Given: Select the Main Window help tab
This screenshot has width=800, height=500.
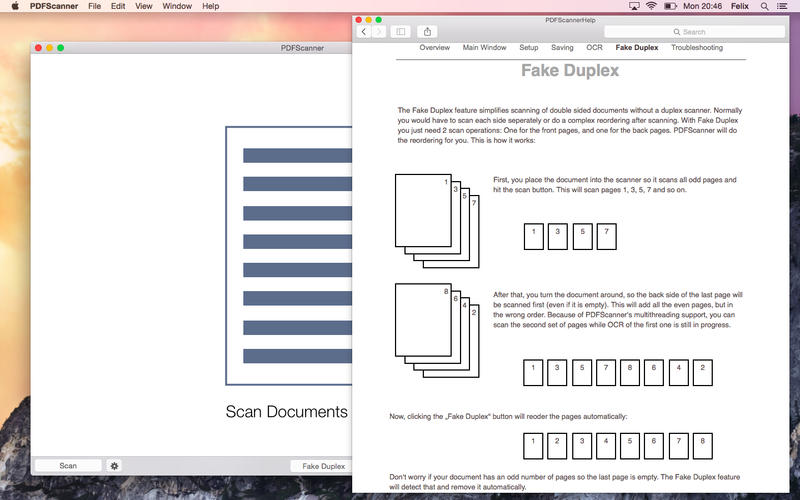Looking at the screenshot, I should [x=484, y=48].
